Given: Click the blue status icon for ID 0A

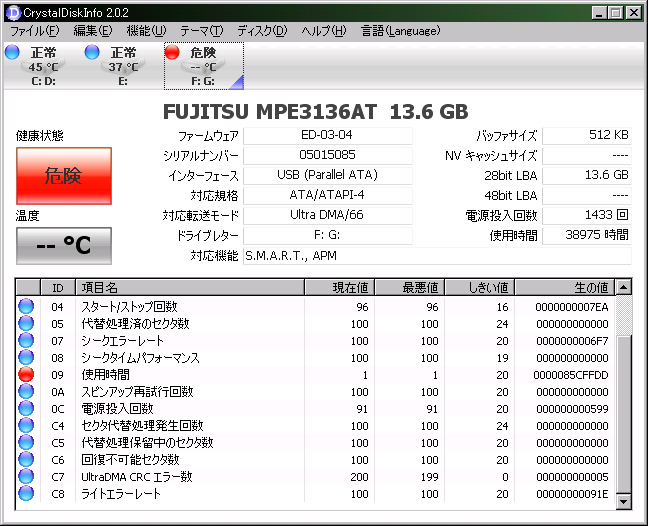Looking at the screenshot, I should [26, 391].
